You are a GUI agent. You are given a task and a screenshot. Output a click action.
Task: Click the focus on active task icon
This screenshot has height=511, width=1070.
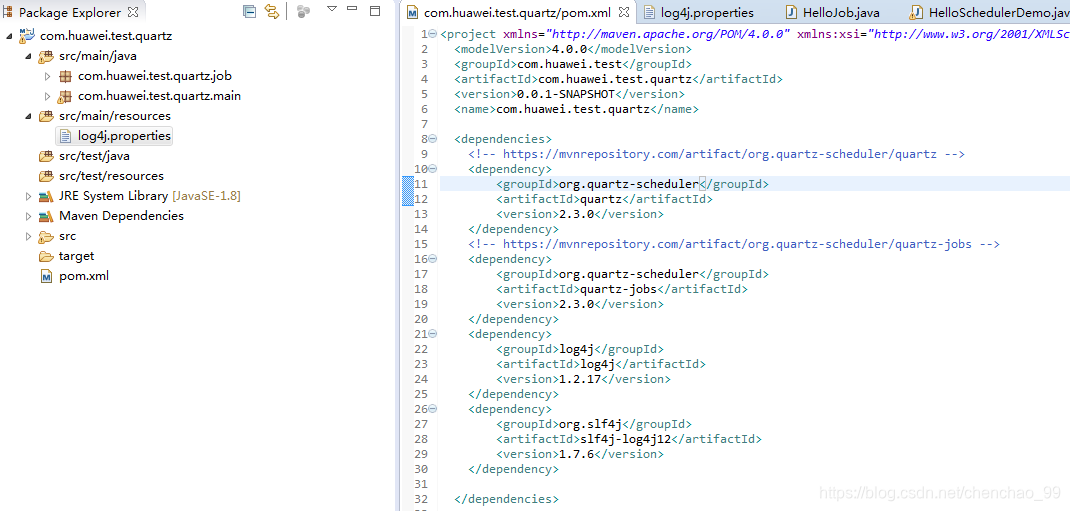[x=304, y=11]
